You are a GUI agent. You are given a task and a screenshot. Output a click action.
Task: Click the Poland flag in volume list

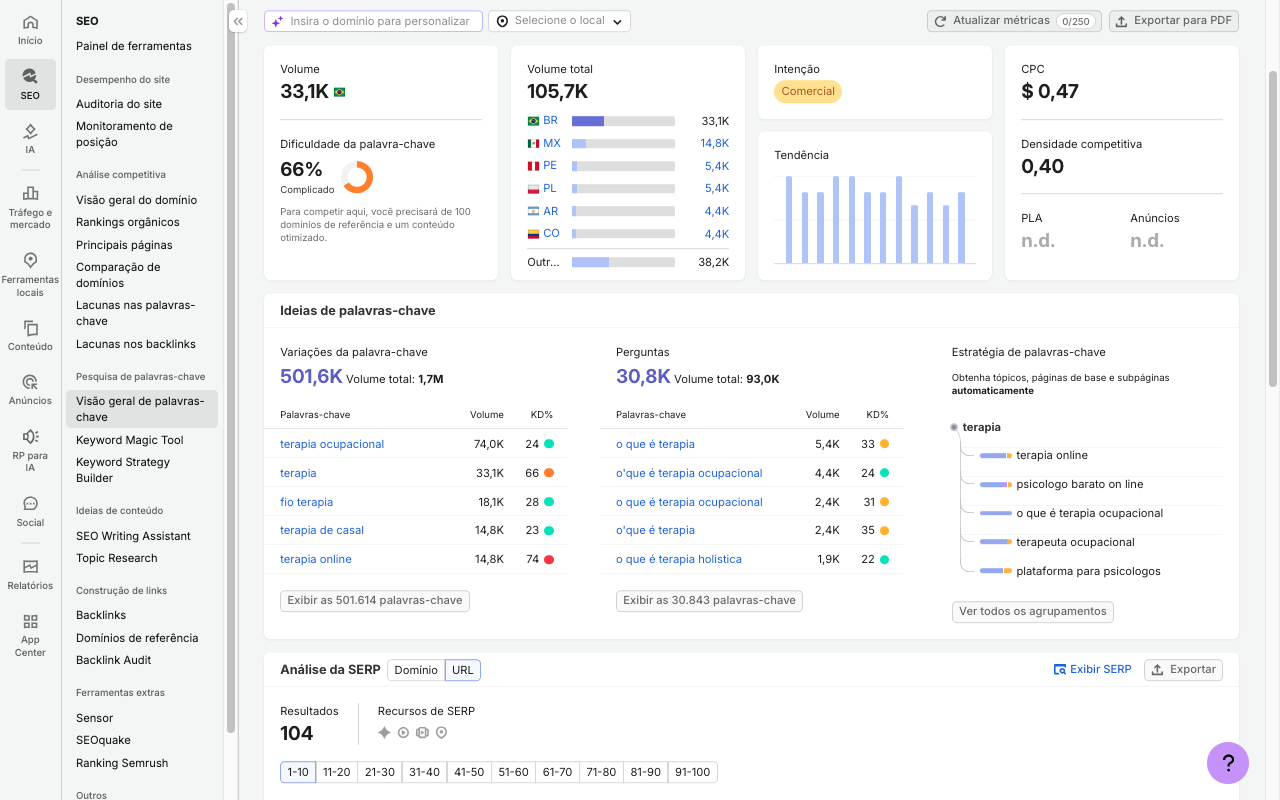pyautogui.click(x=533, y=188)
